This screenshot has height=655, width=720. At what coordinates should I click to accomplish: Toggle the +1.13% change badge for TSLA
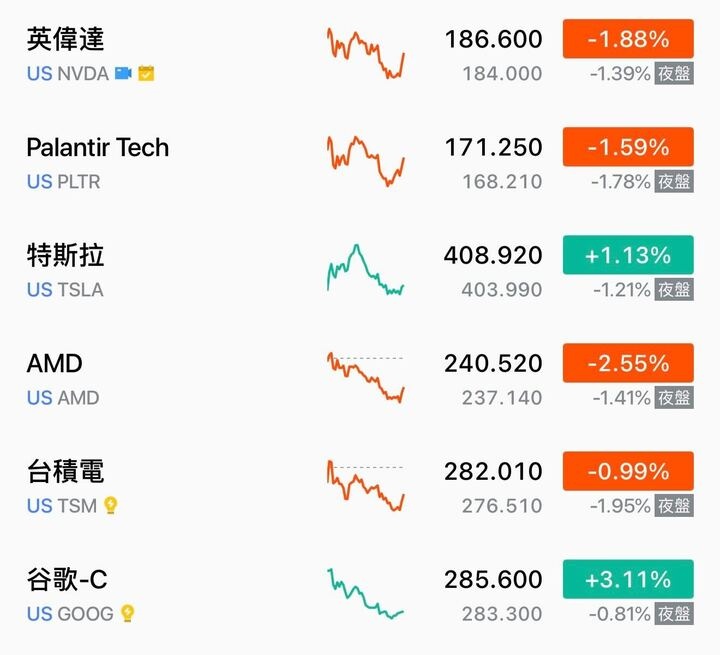coord(628,255)
